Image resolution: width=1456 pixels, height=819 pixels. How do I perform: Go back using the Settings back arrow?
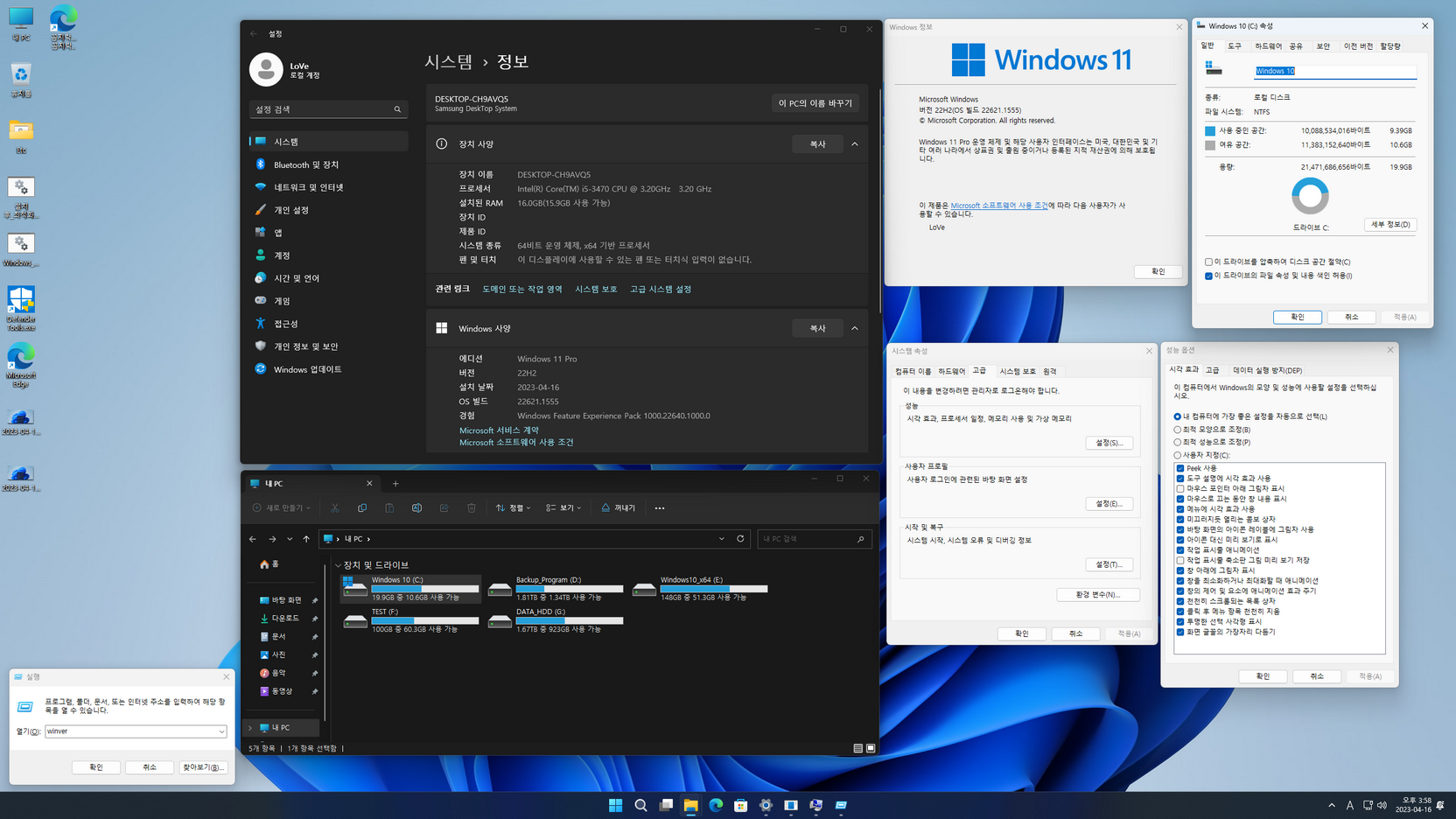pyautogui.click(x=254, y=33)
